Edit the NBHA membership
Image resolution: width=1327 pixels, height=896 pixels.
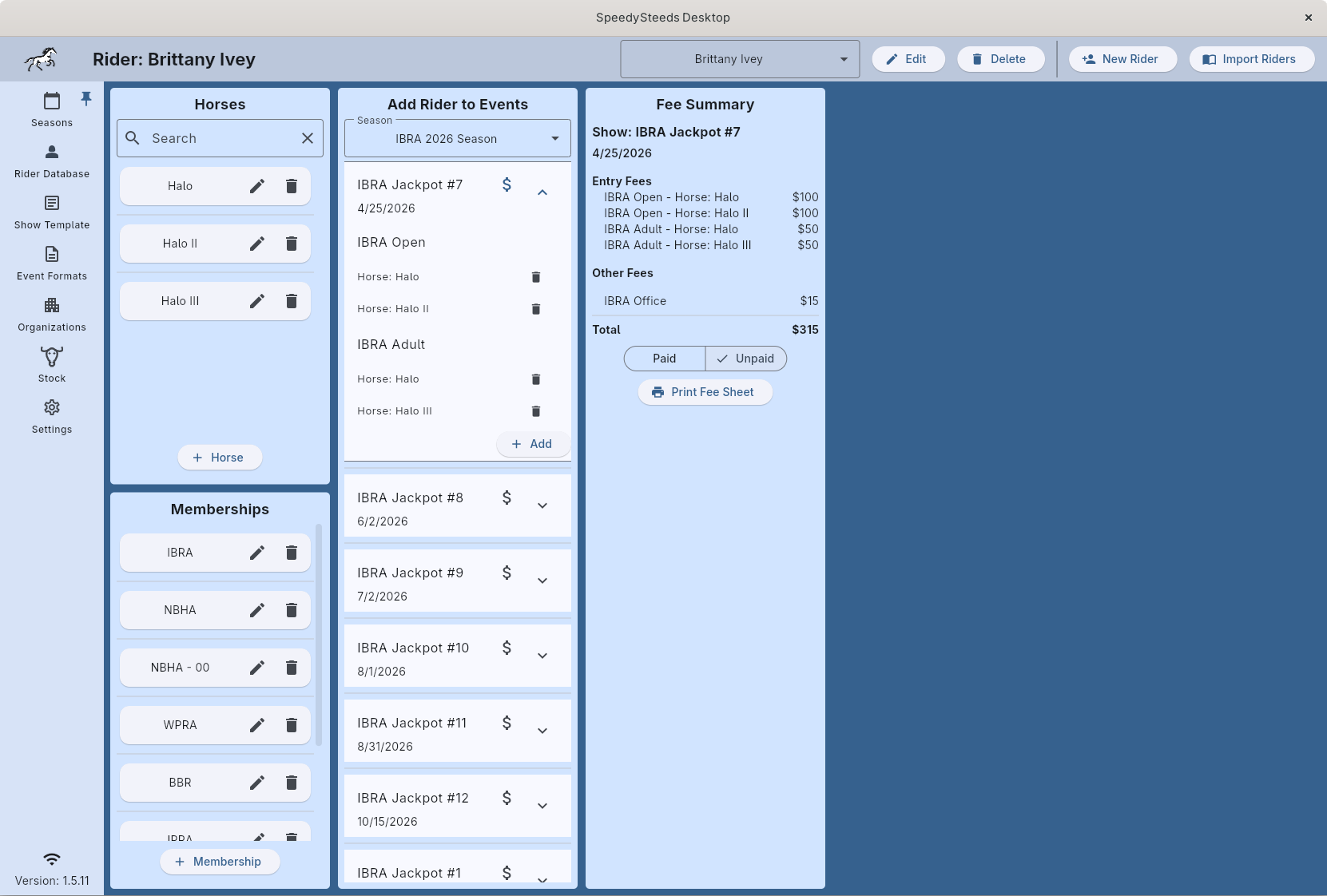[256, 610]
